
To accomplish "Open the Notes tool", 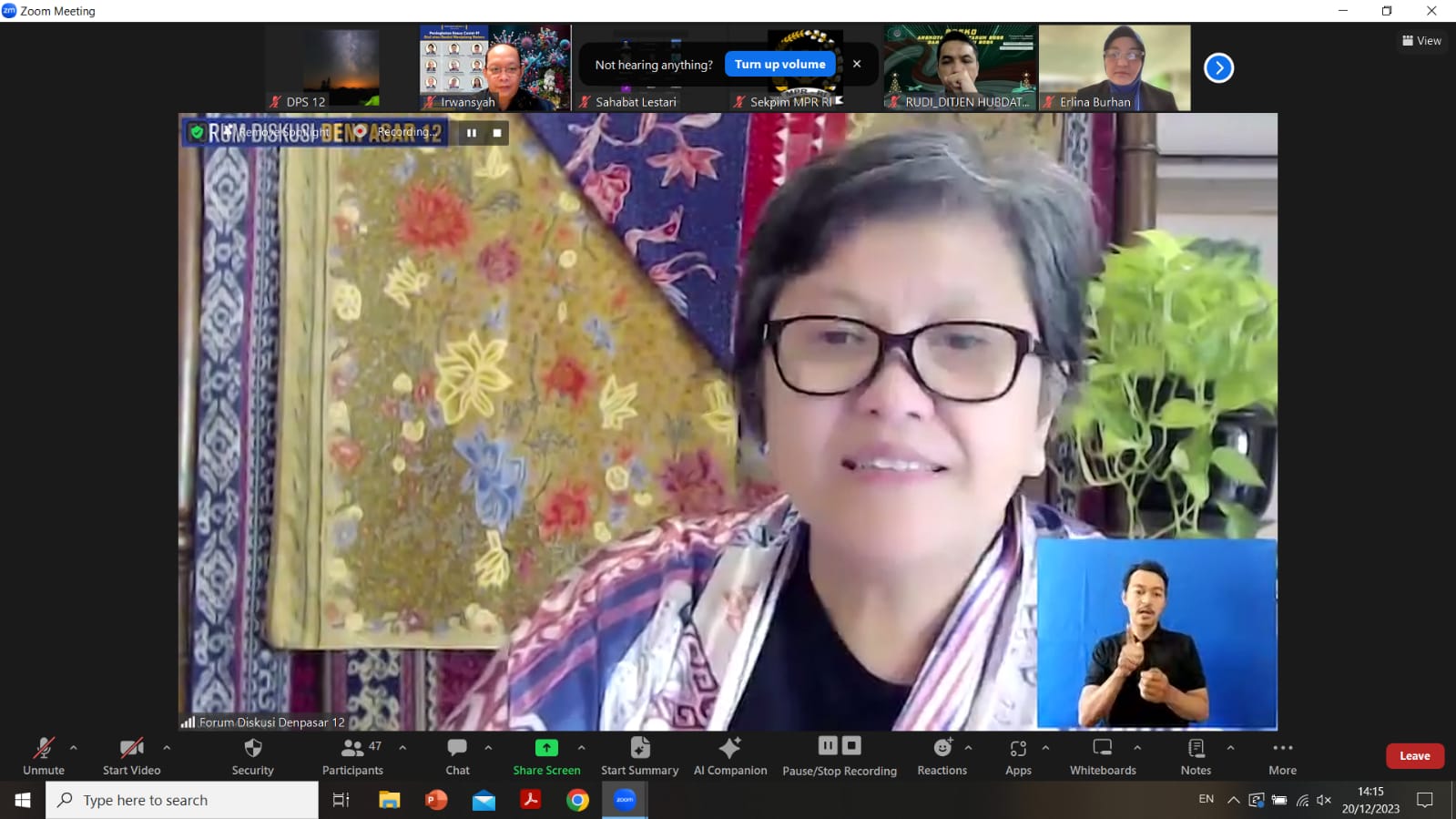I will (x=1196, y=755).
